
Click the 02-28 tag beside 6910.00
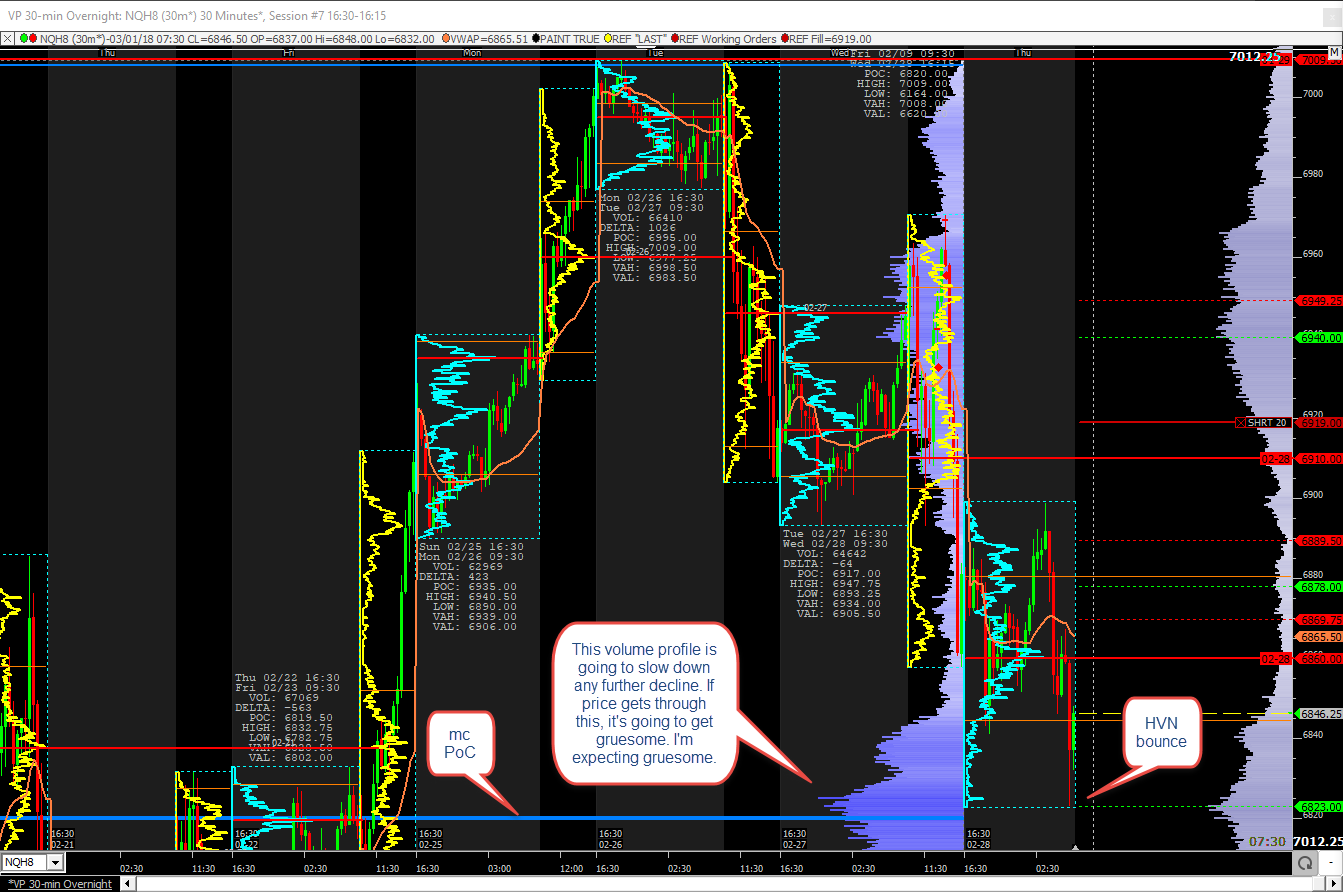1275,458
